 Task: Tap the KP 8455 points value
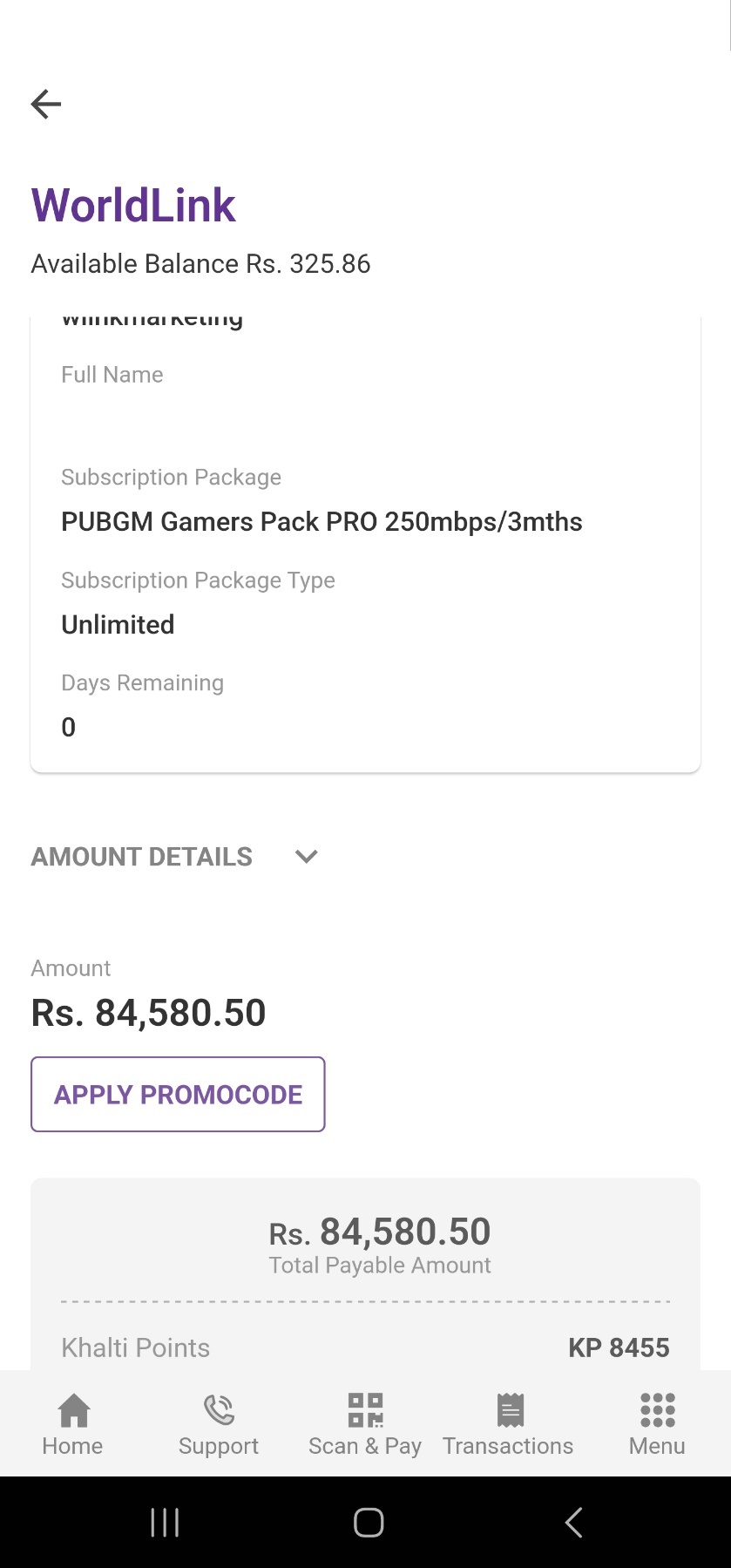pos(619,1348)
